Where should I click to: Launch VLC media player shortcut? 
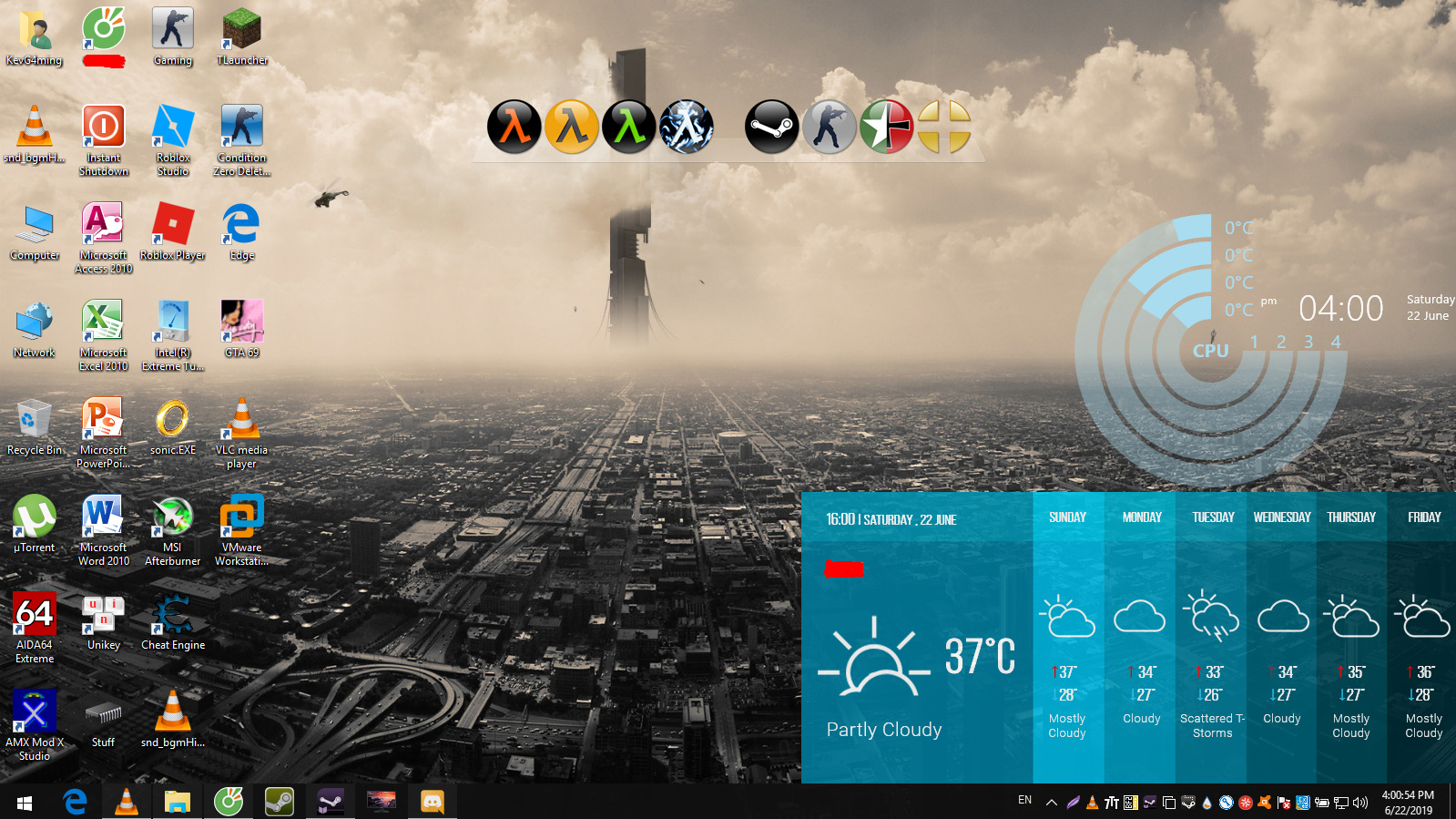(242, 433)
